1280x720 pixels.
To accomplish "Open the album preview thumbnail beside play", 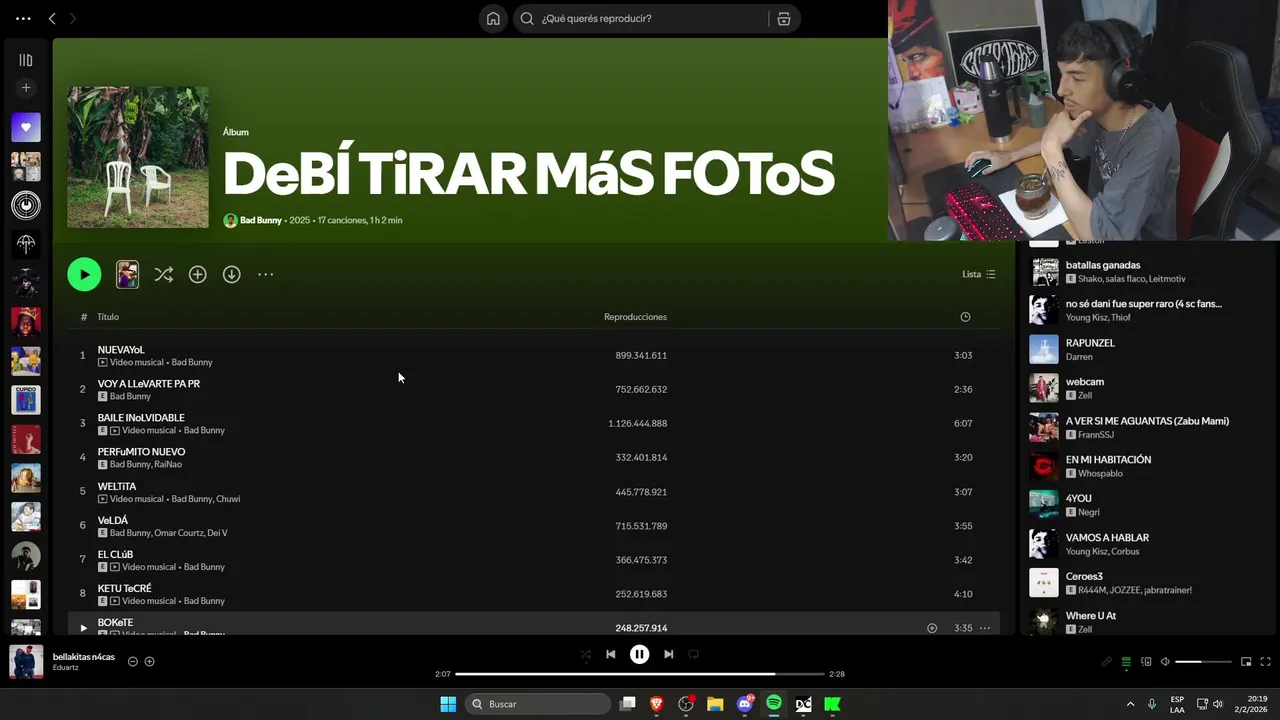I will (x=127, y=274).
